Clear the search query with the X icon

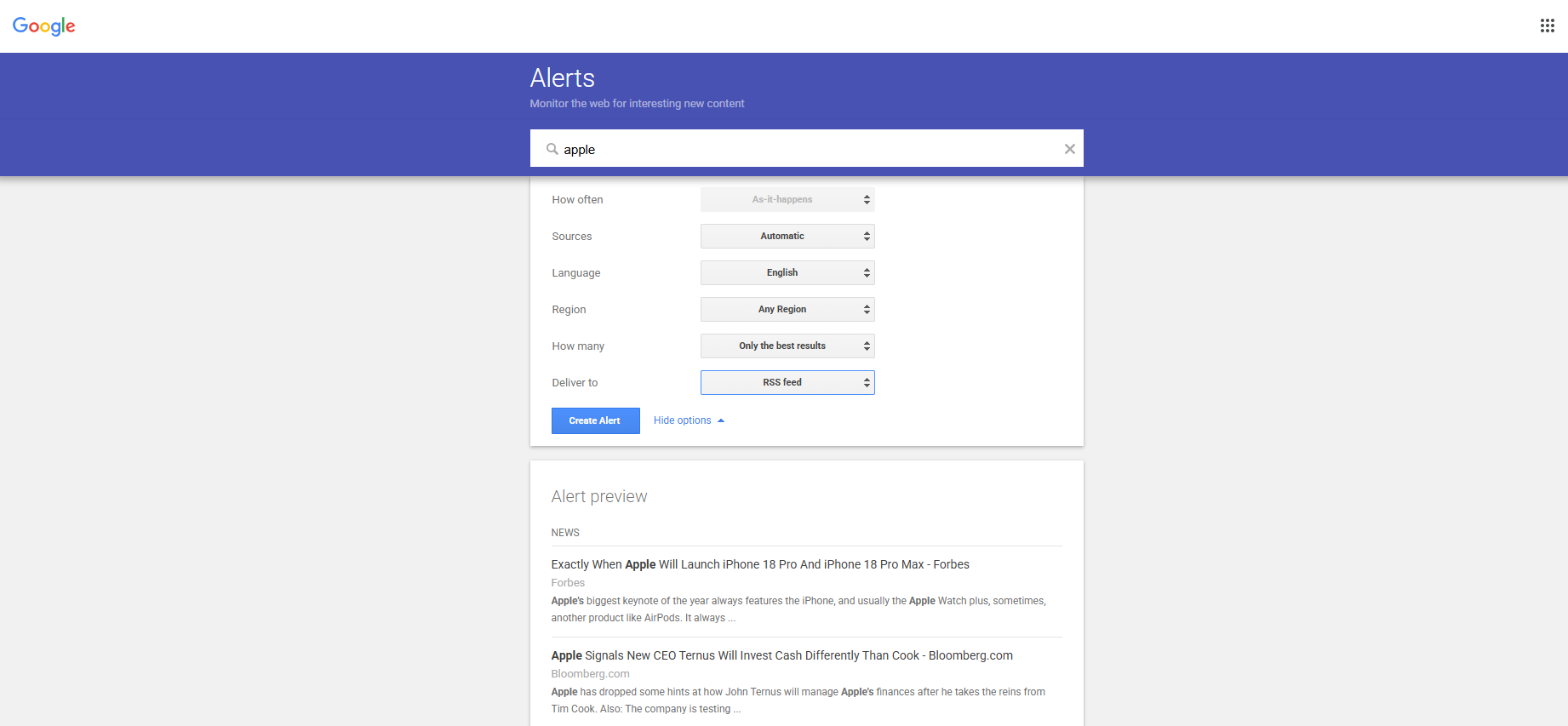pyautogui.click(x=1069, y=149)
